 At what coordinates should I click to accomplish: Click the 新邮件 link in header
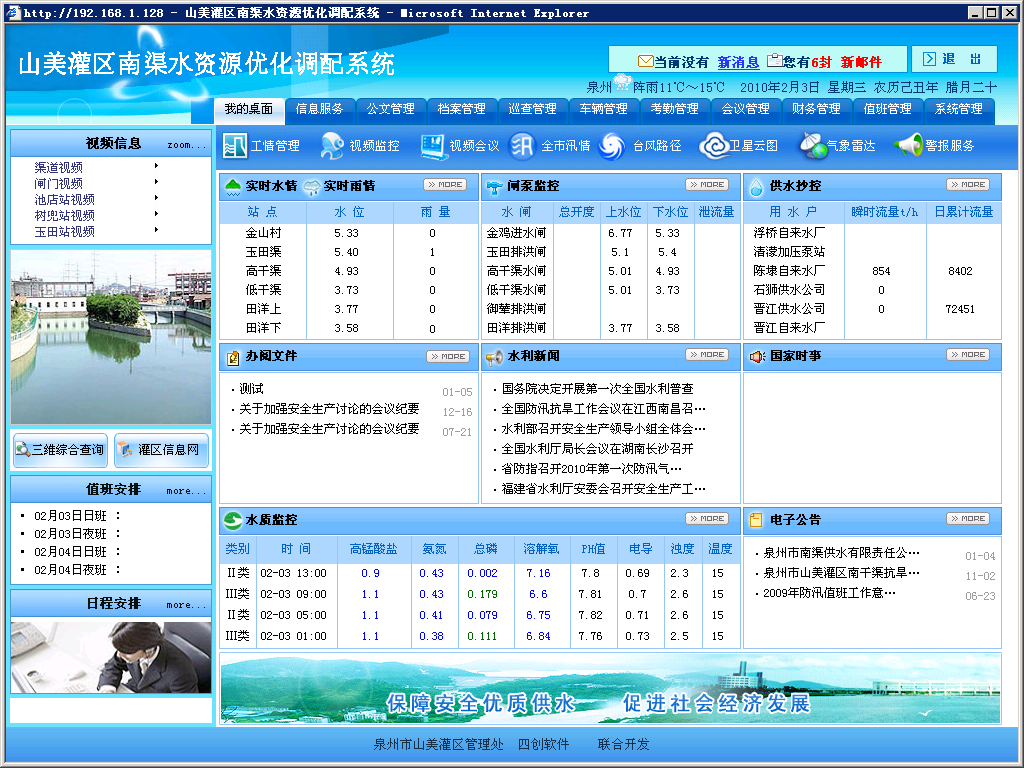[x=861, y=62]
